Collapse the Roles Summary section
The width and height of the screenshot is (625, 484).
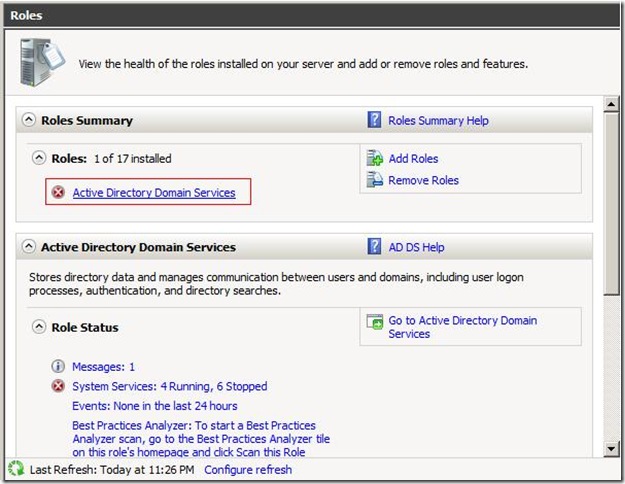28,119
